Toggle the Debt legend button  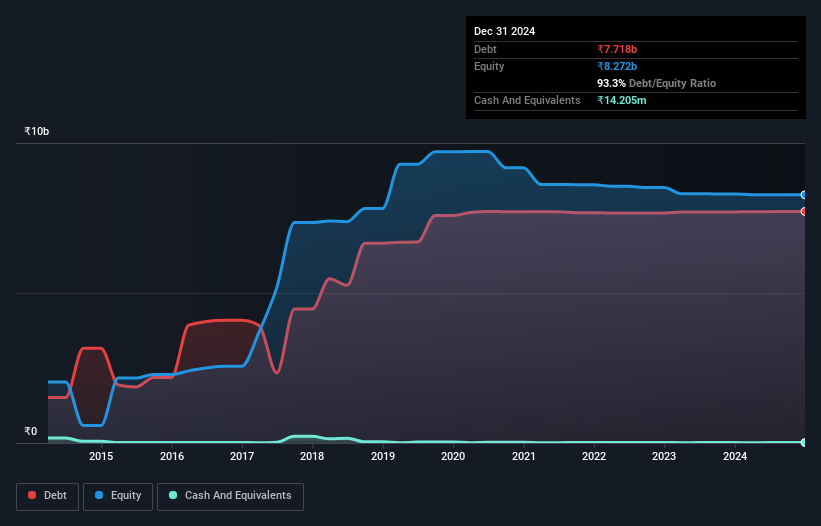pyautogui.click(x=48, y=496)
